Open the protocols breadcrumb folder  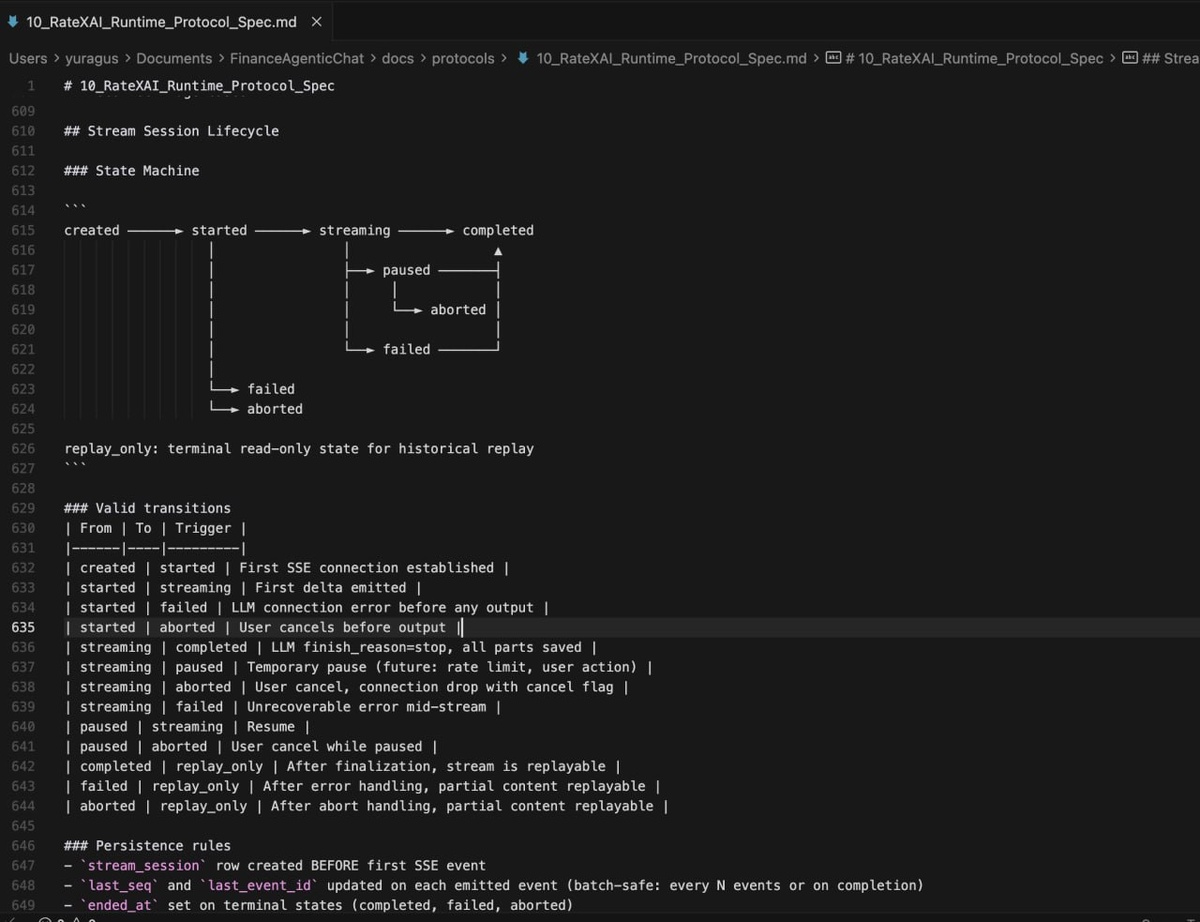[x=463, y=58]
